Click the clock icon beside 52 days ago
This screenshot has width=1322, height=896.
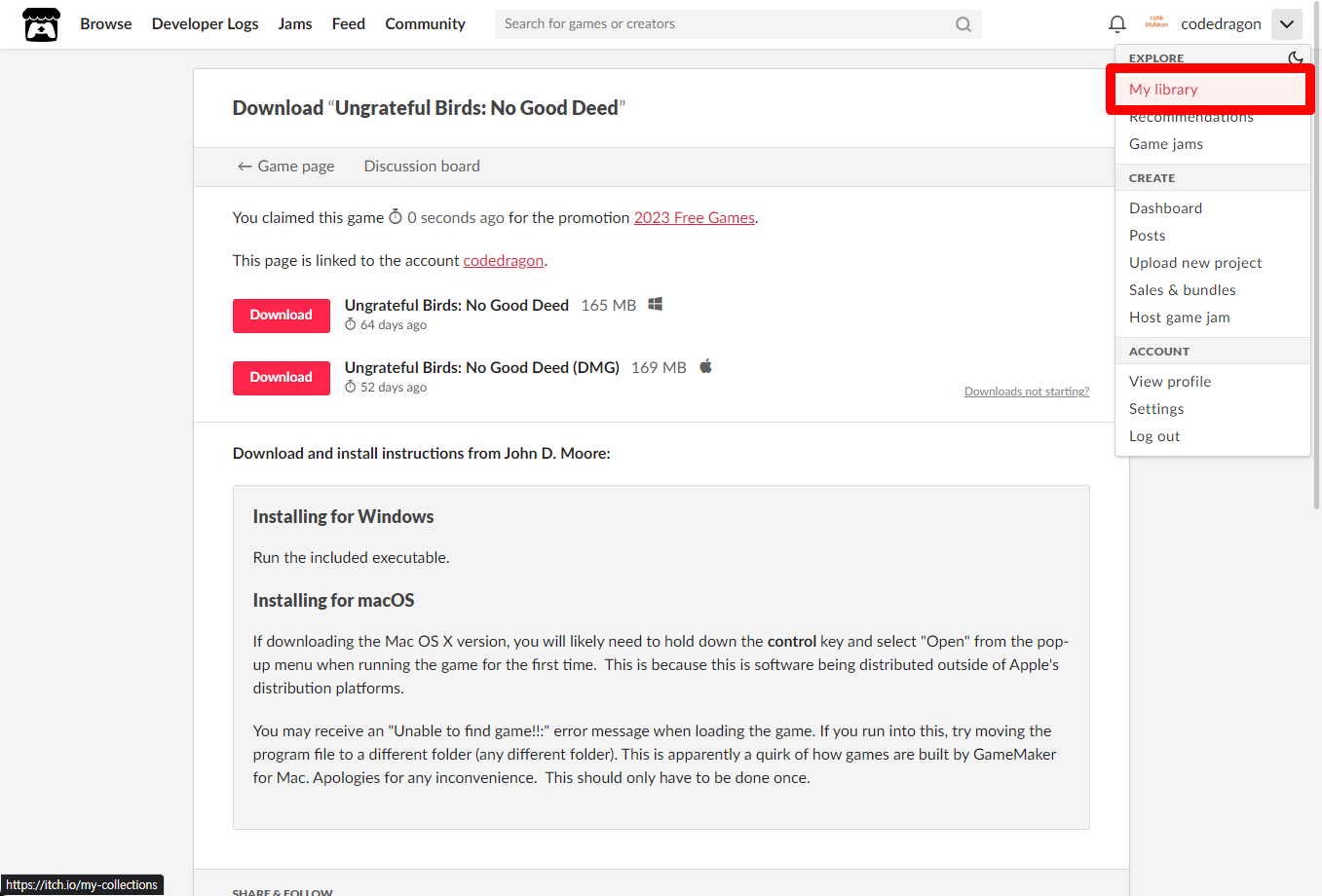[351, 387]
